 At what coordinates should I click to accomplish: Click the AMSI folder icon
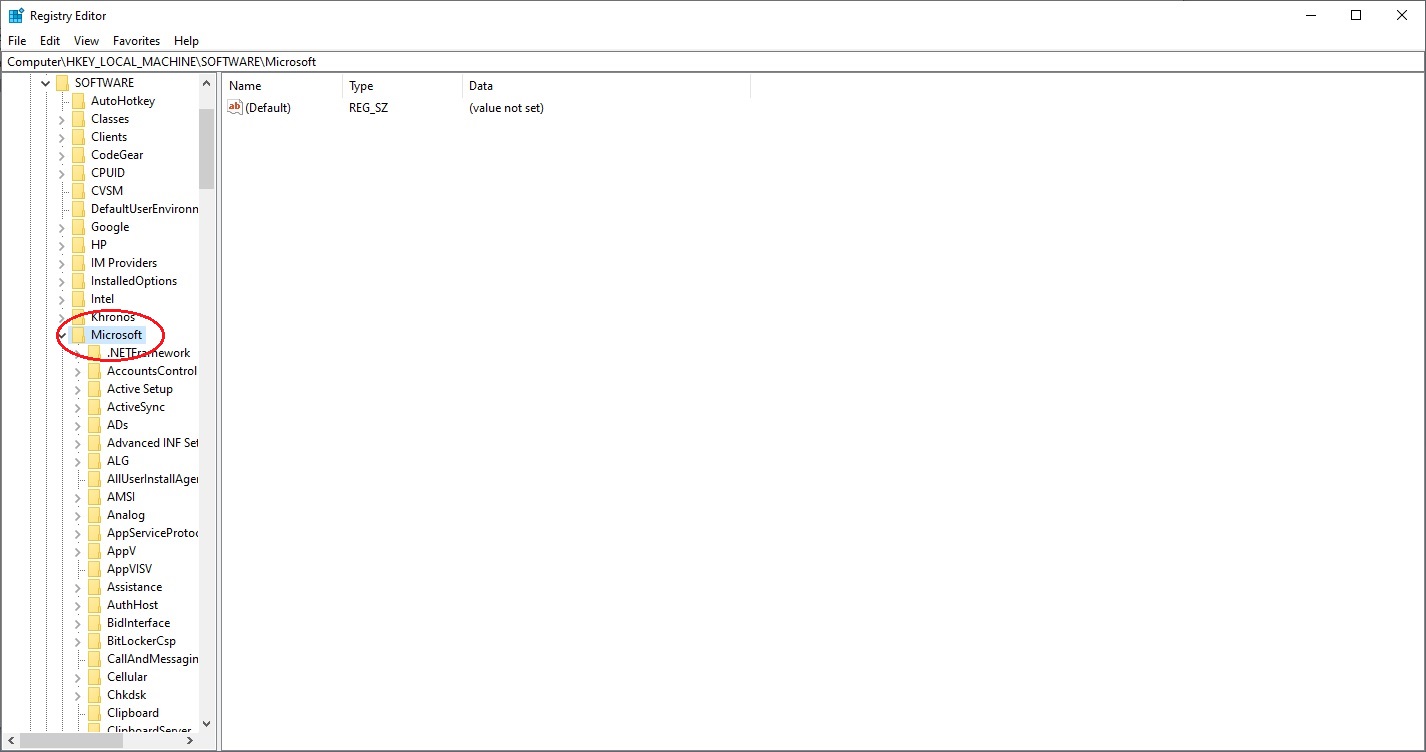click(x=94, y=497)
